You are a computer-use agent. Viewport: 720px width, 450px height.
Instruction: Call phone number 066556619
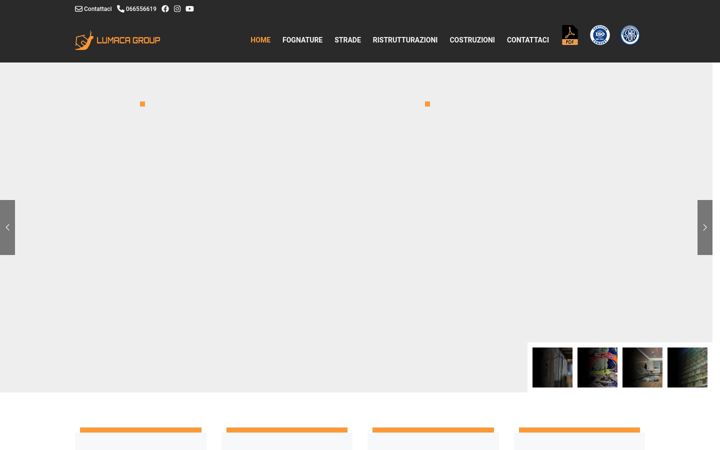137,9
